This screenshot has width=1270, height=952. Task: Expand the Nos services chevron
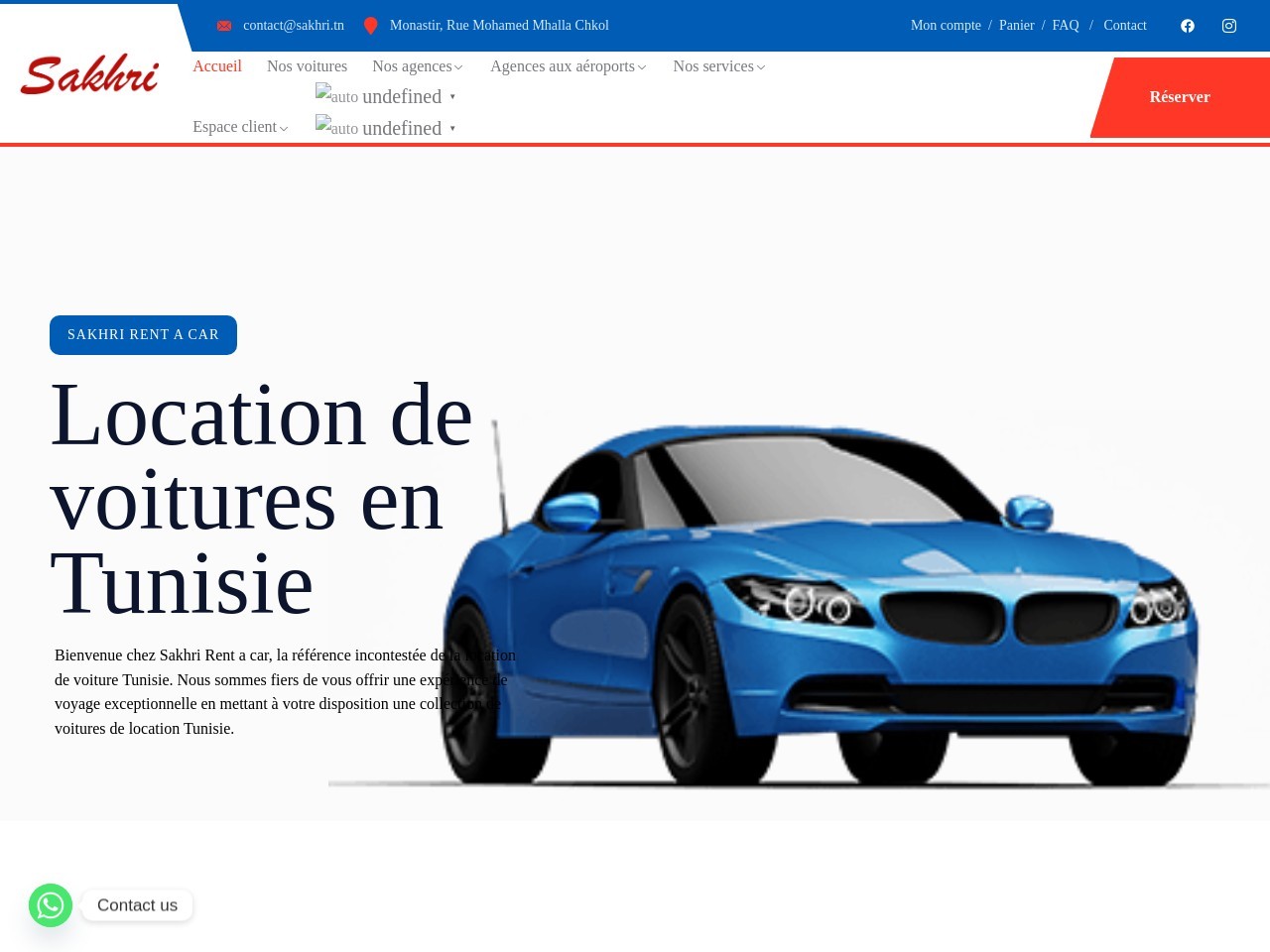pos(761,67)
